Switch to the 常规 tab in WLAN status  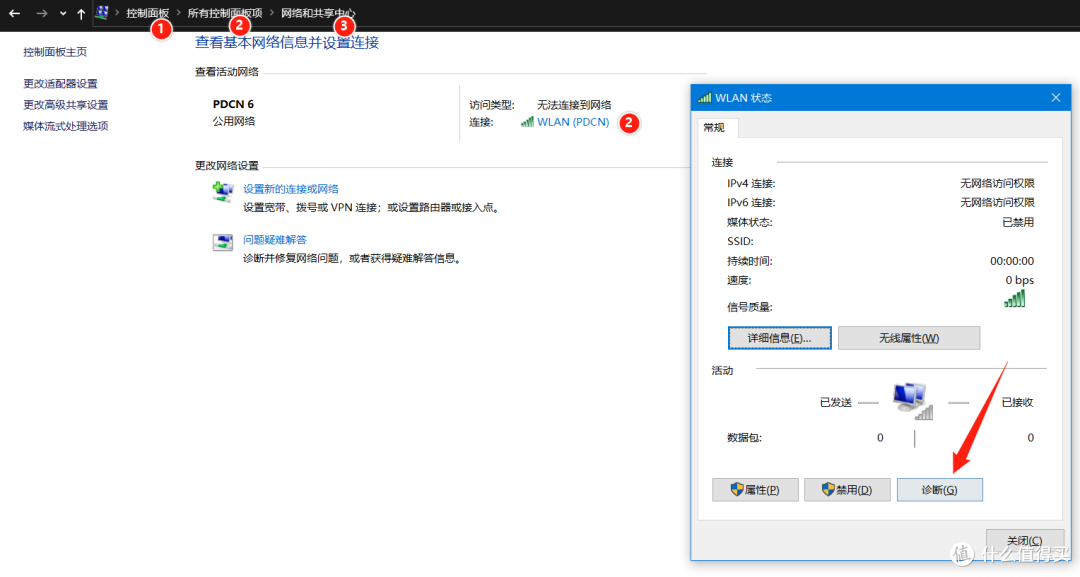pos(716,128)
